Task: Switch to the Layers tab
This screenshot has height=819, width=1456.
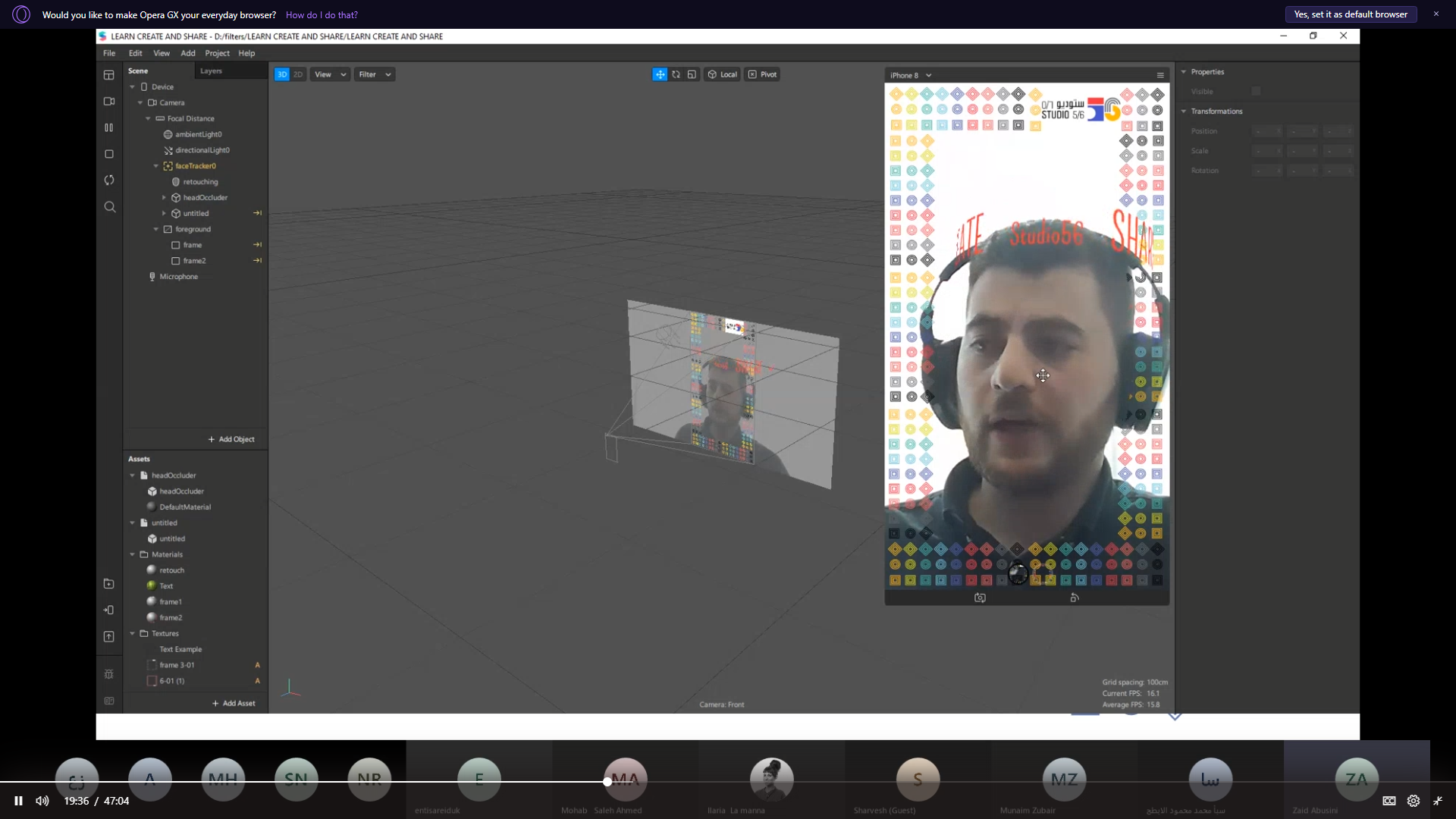Action: [x=211, y=71]
